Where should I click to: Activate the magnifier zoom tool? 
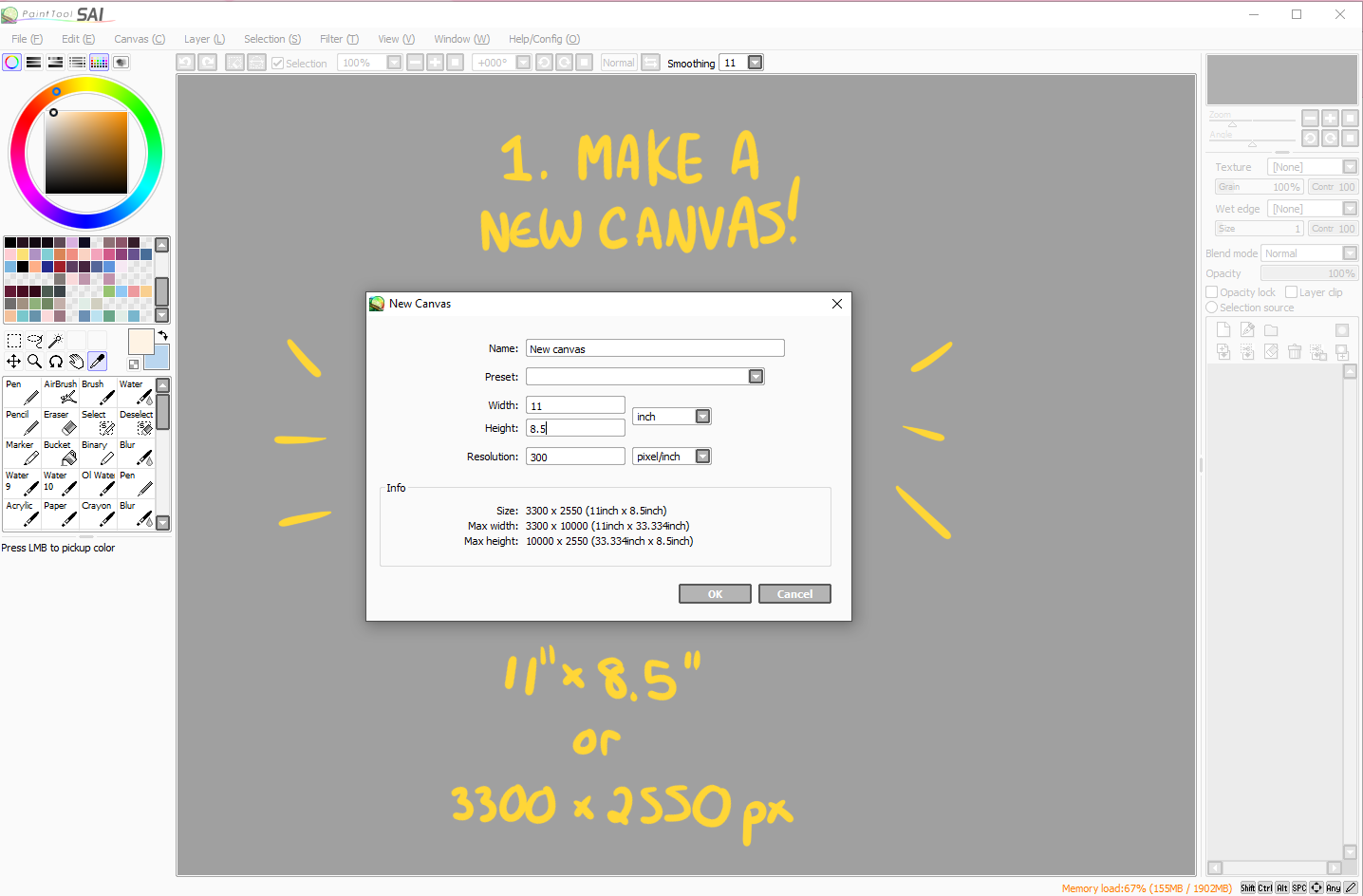pos(34,361)
